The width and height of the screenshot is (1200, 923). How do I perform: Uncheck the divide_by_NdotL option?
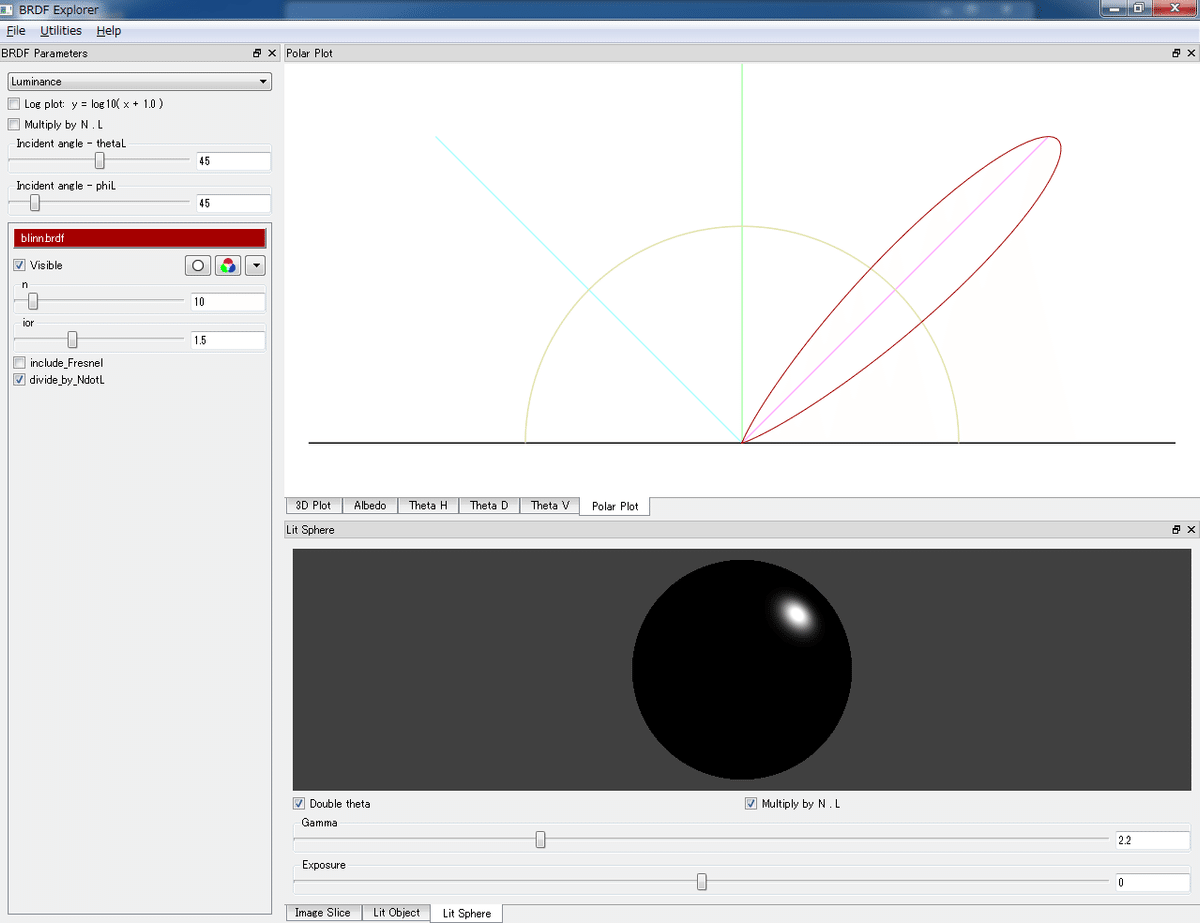[x=18, y=380]
